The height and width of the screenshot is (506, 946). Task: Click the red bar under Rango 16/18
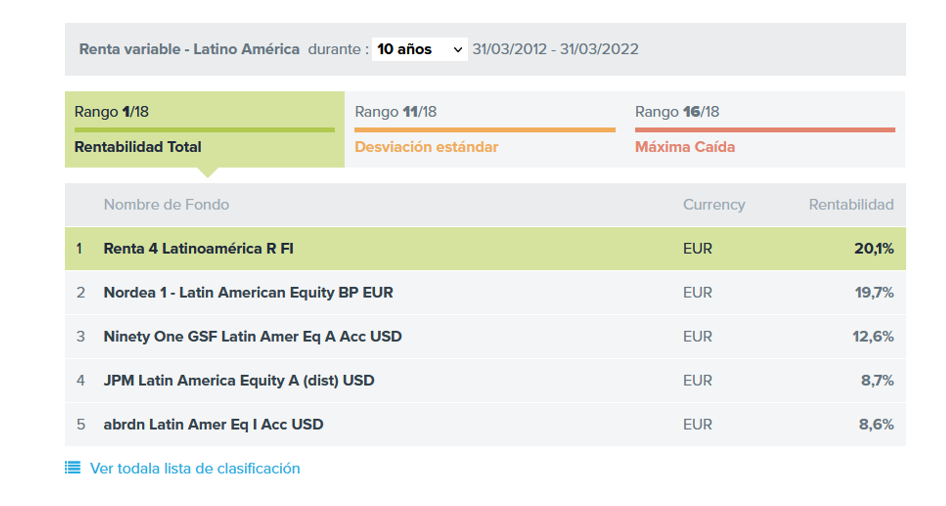click(x=765, y=130)
